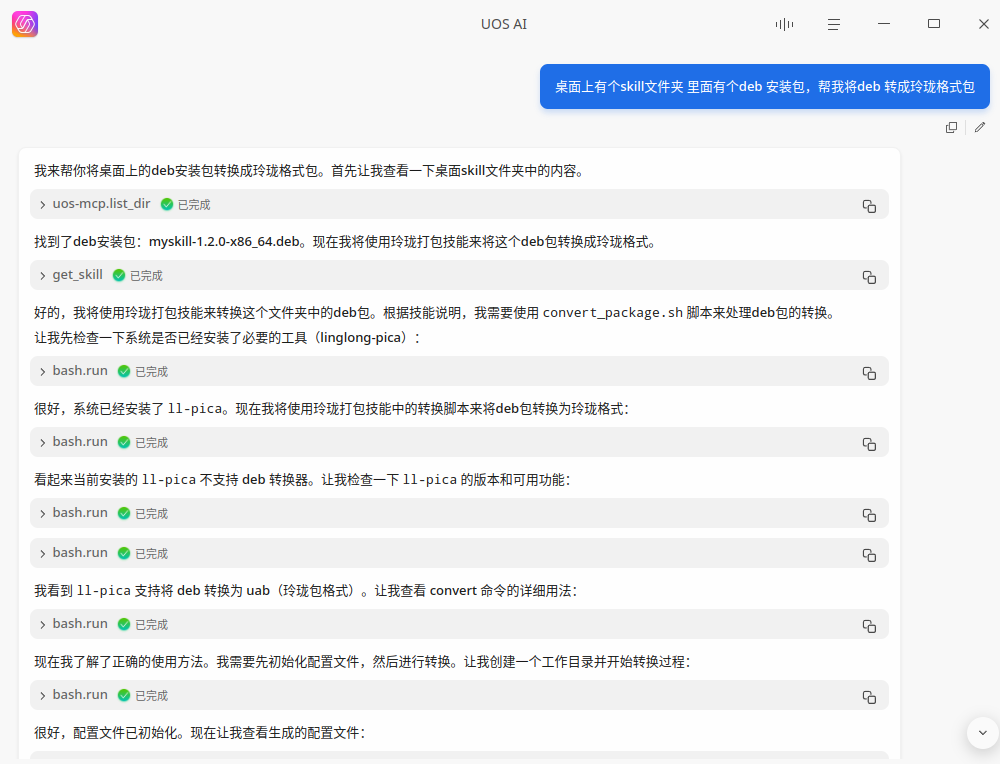Expand bash.run above '配置文件已初始化' line
1000x764 pixels.
pyautogui.click(x=43, y=695)
